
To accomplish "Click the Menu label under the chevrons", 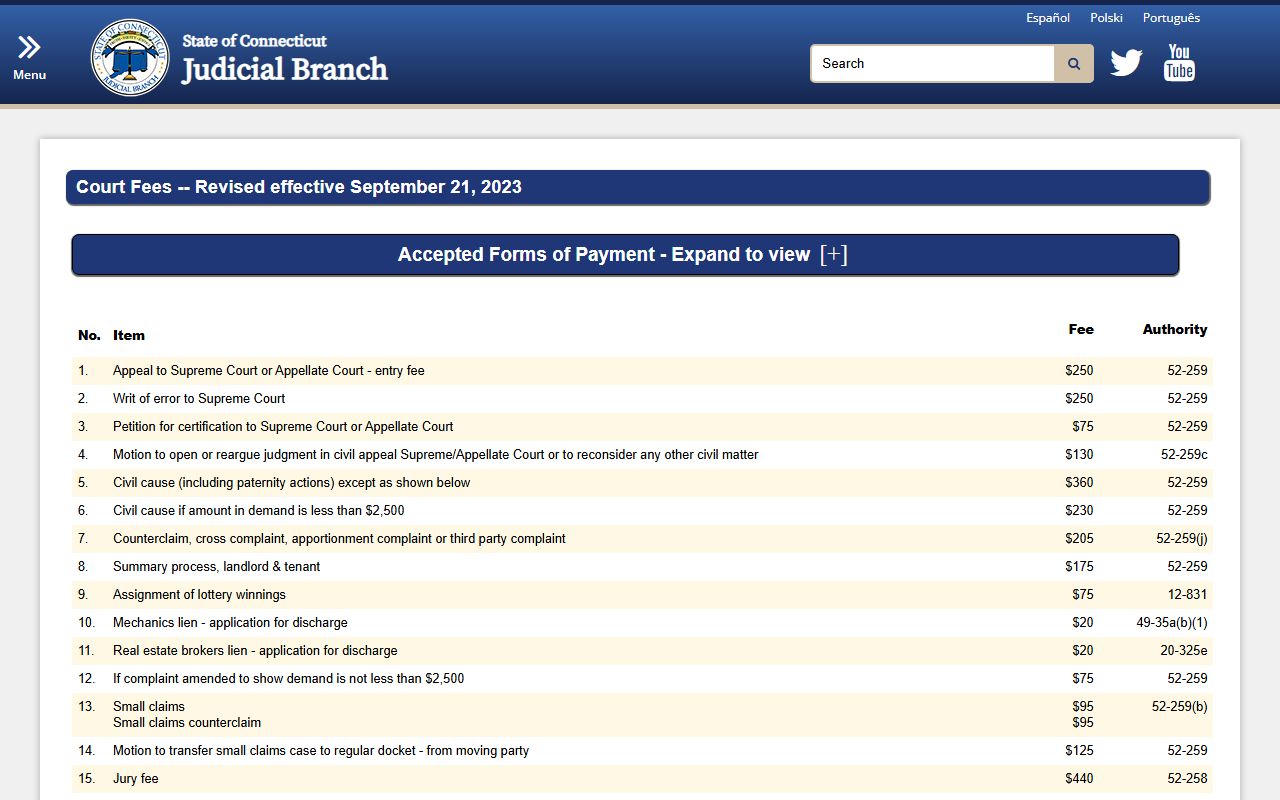I will tap(29, 75).
